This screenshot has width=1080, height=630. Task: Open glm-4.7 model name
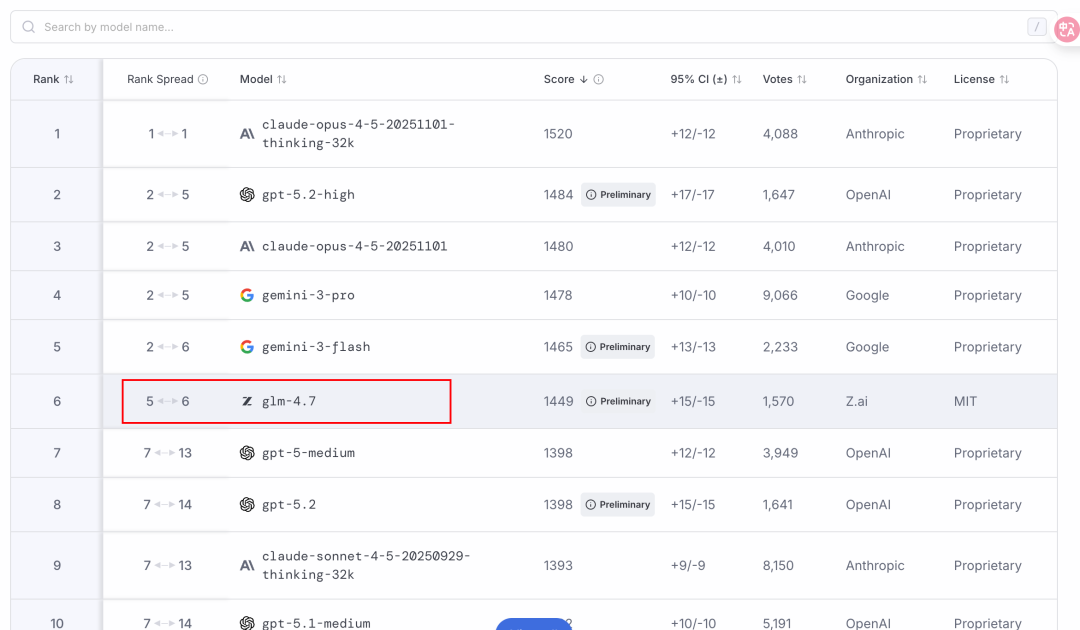click(289, 401)
